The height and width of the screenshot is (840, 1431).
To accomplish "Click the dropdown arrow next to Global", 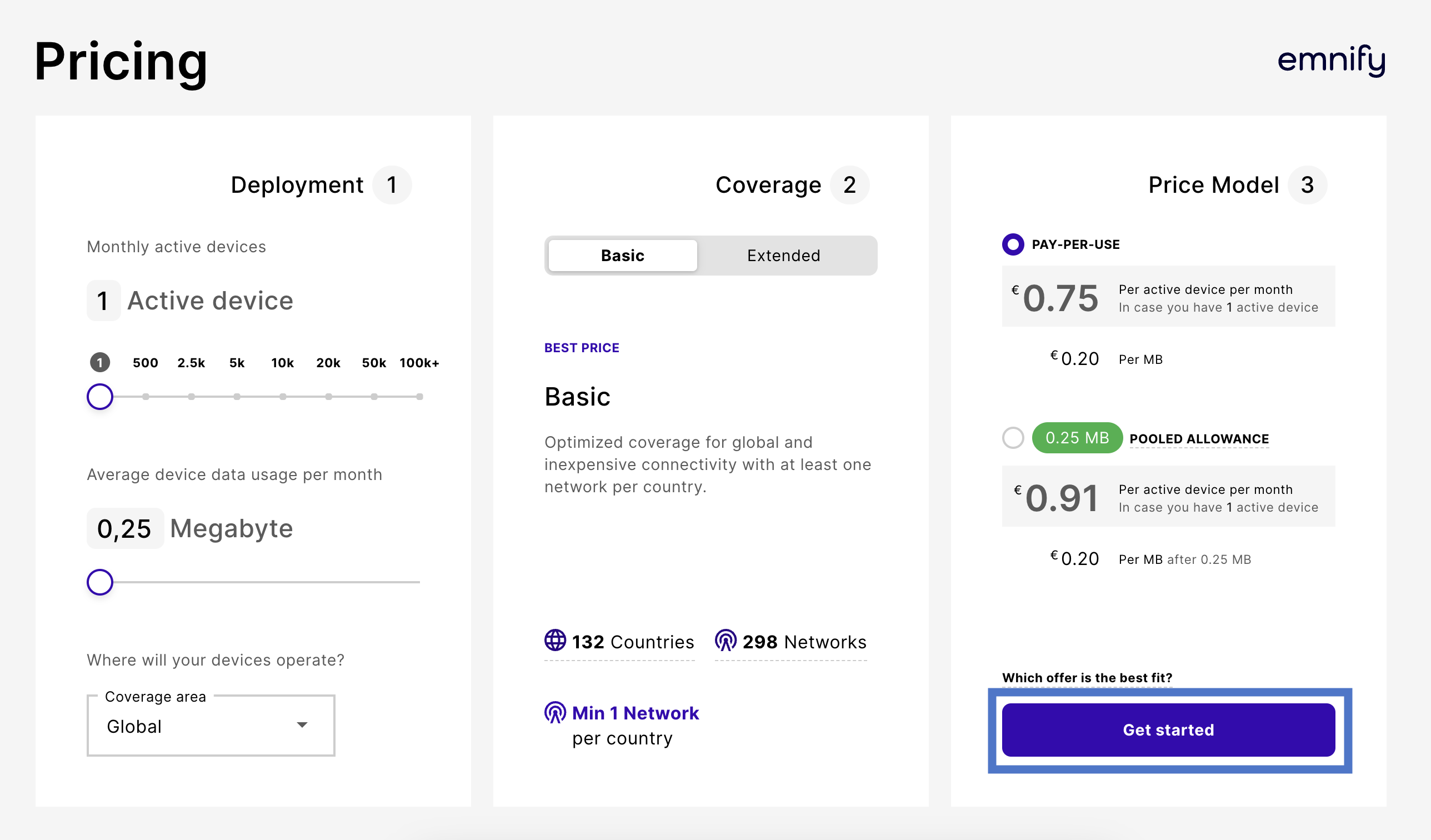I will click(302, 724).
